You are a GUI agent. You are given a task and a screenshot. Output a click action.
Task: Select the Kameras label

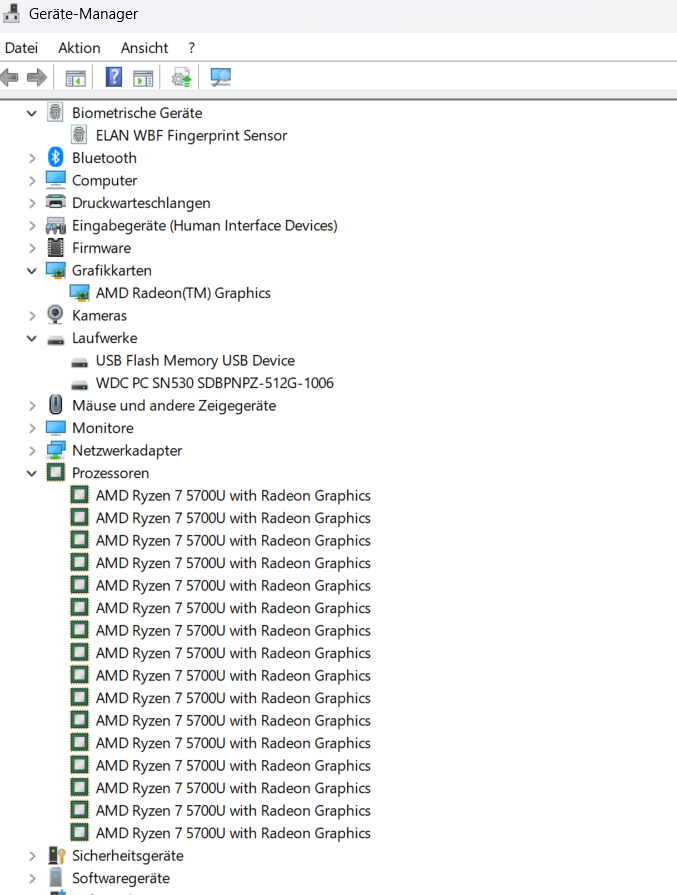[x=99, y=316]
